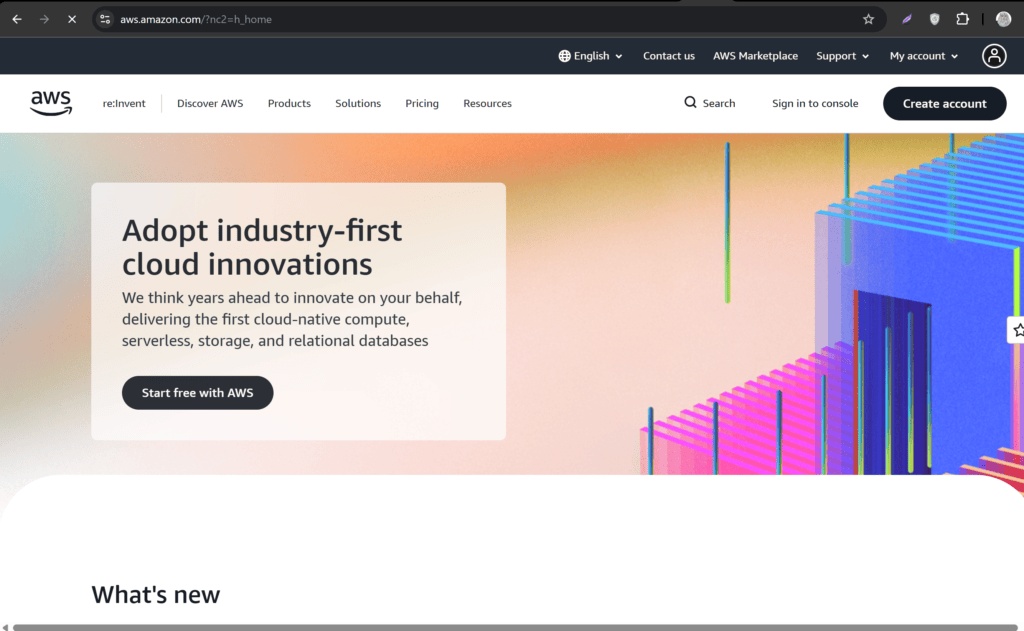Image resolution: width=1024 pixels, height=631 pixels.
Task: Click the Adopt industry-first cloud innovations headline
Action: tap(262, 247)
